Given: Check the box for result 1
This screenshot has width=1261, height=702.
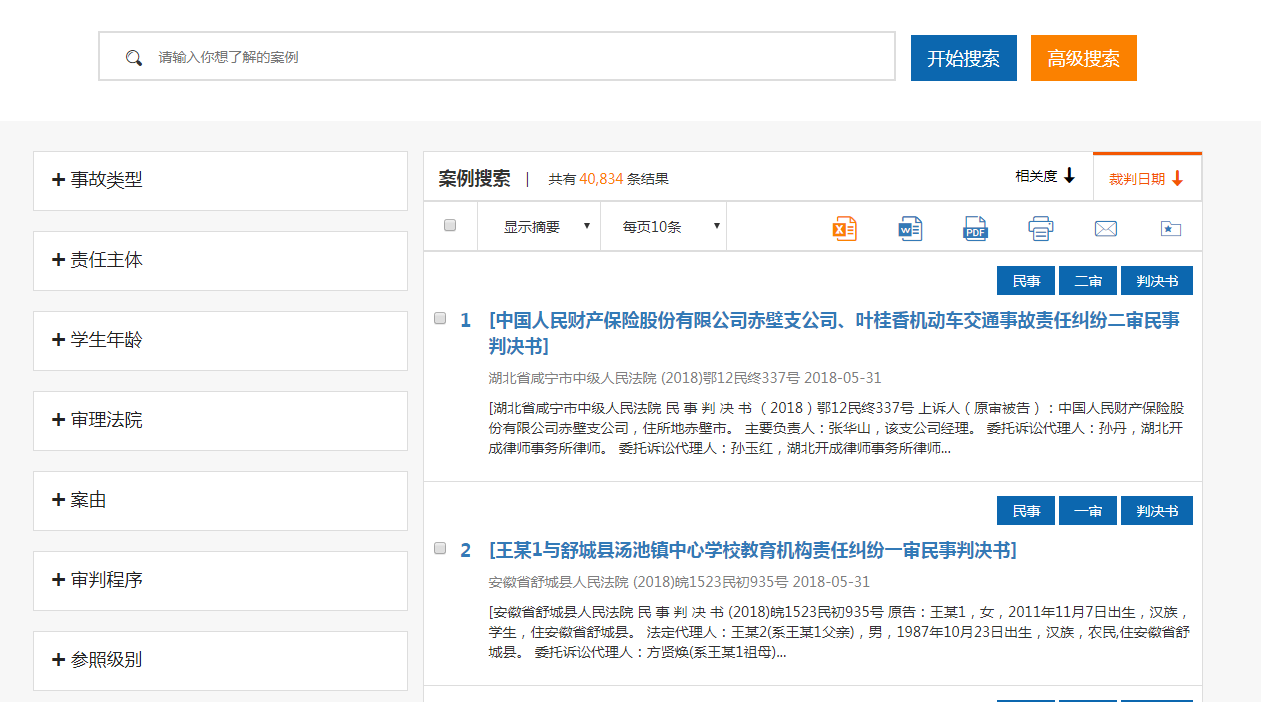Looking at the screenshot, I should (x=440, y=319).
